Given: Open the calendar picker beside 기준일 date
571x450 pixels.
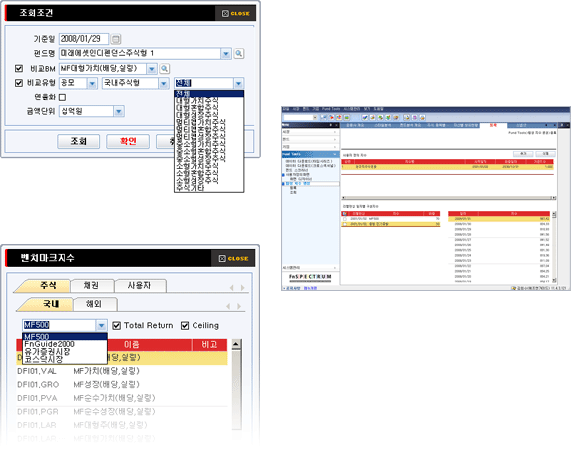Looking at the screenshot, I should [116, 39].
